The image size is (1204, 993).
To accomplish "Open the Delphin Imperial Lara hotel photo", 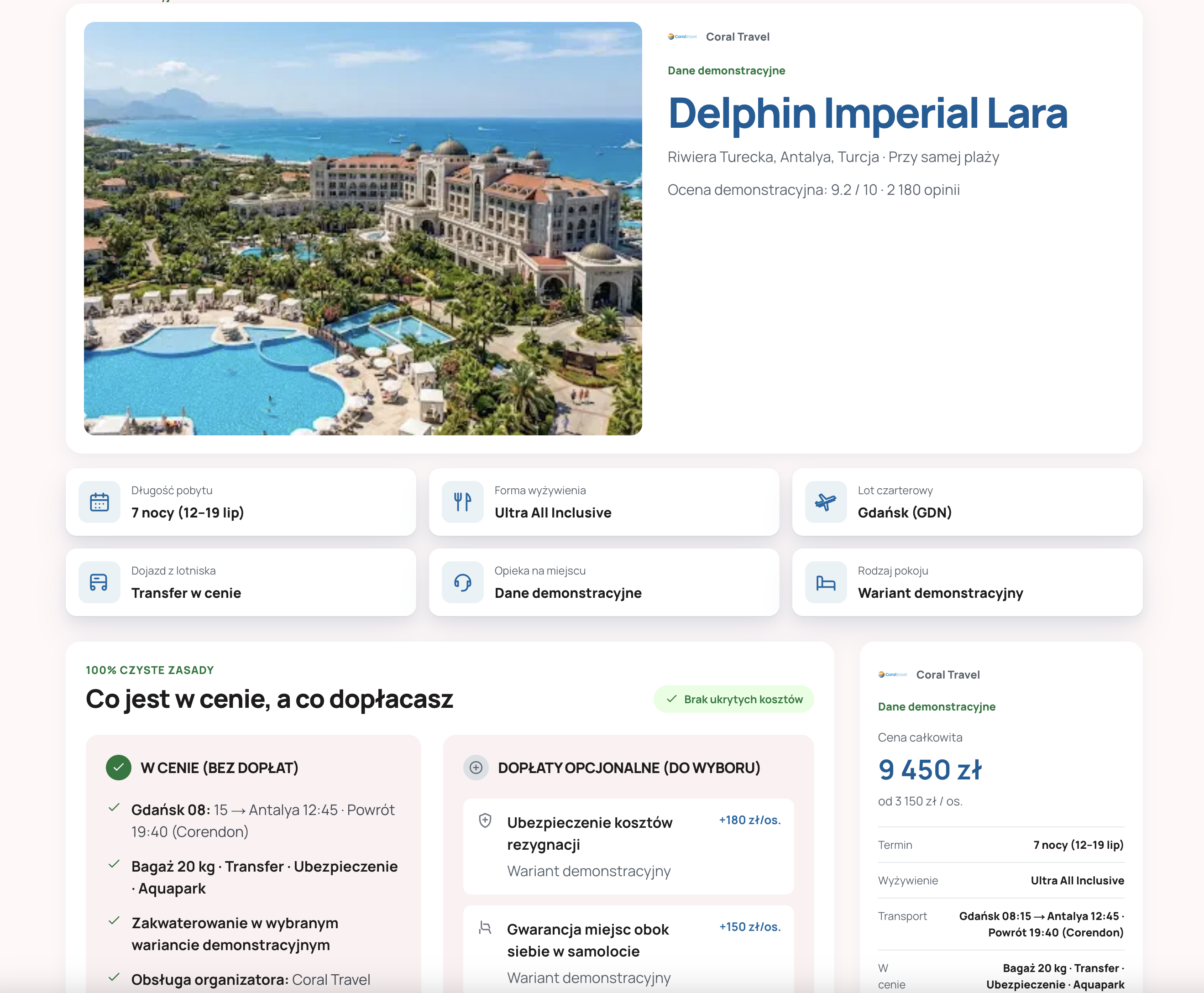I will (x=363, y=228).
